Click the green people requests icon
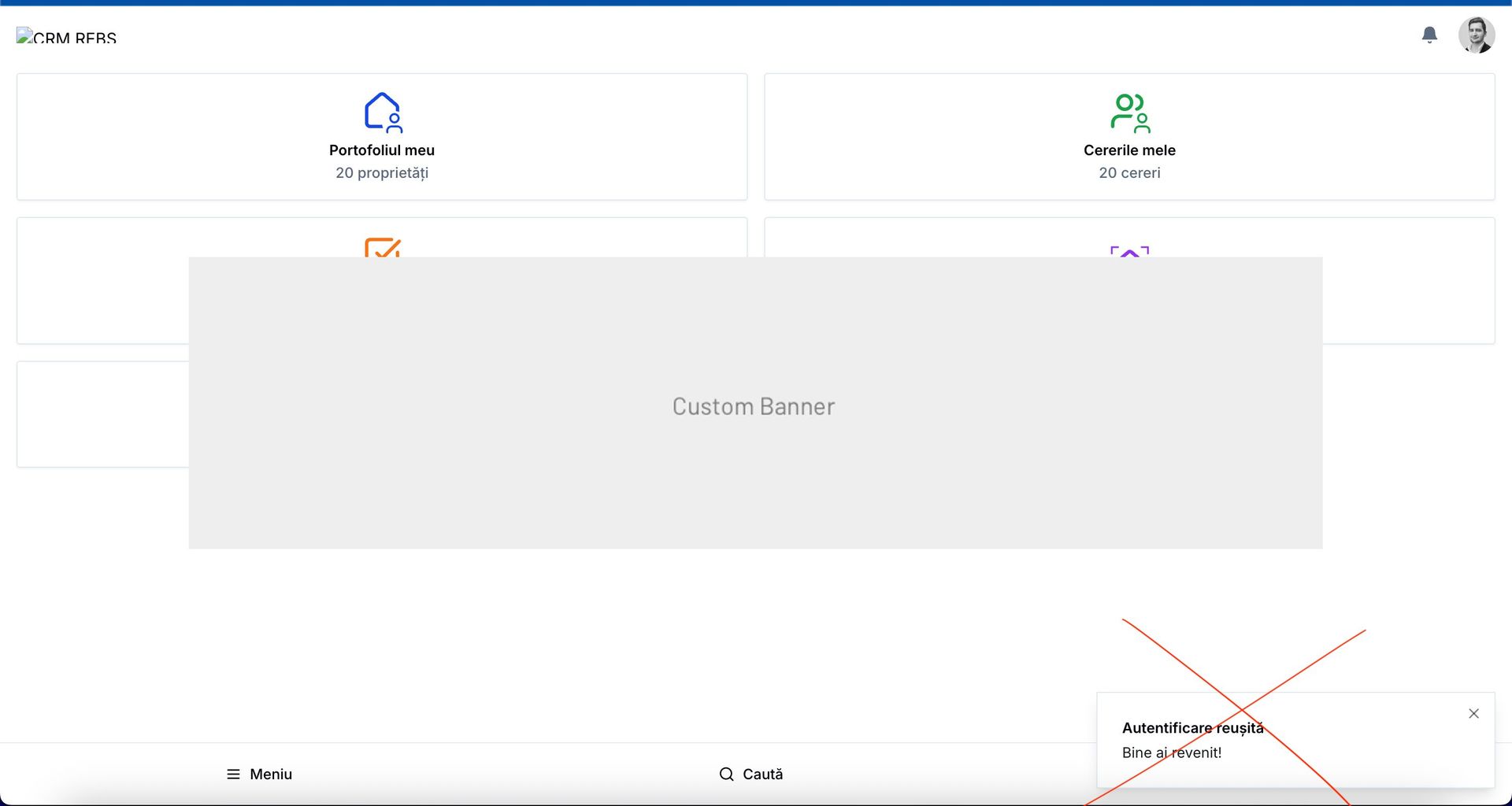The image size is (1512, 806). click(1129, 113)
